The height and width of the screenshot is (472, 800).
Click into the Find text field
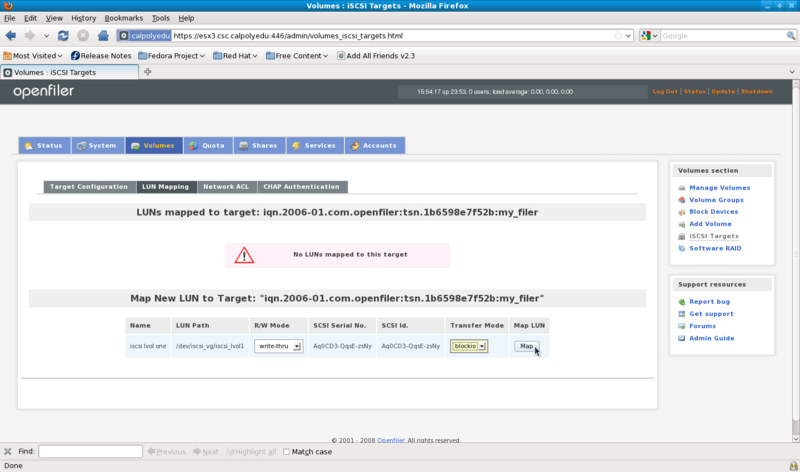pos(90,452)
